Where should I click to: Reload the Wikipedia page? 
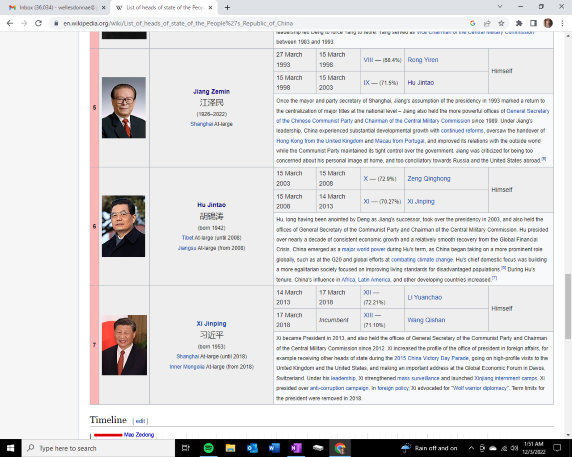38,23
